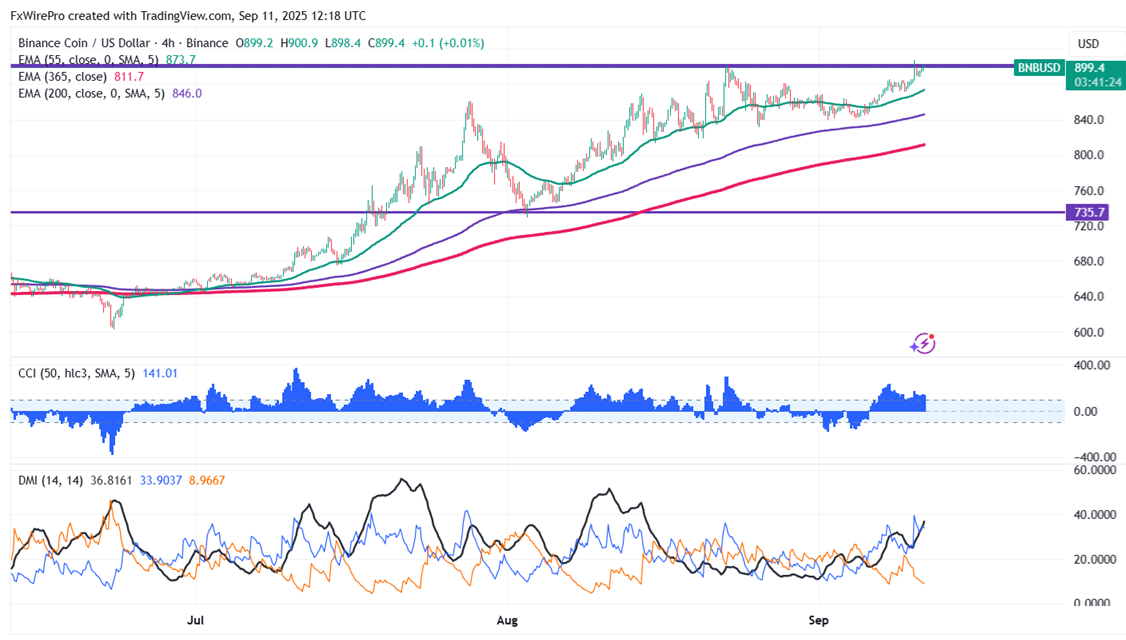This screenshot has width=1126, height=640.
Task: Click the DMI ADX value 36.8161
Action: point(111,480)
